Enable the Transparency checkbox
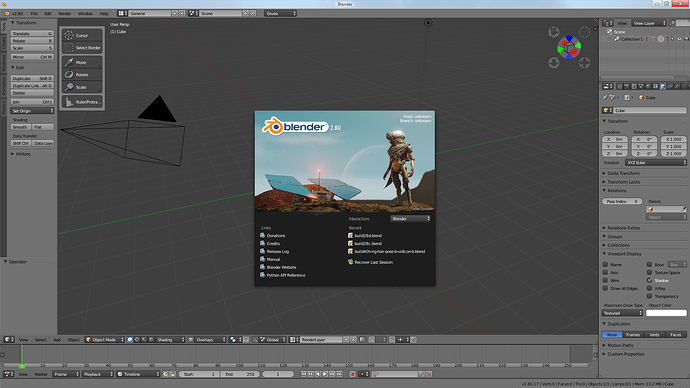Screen dimensions: 690x388 tap(649, 296)
